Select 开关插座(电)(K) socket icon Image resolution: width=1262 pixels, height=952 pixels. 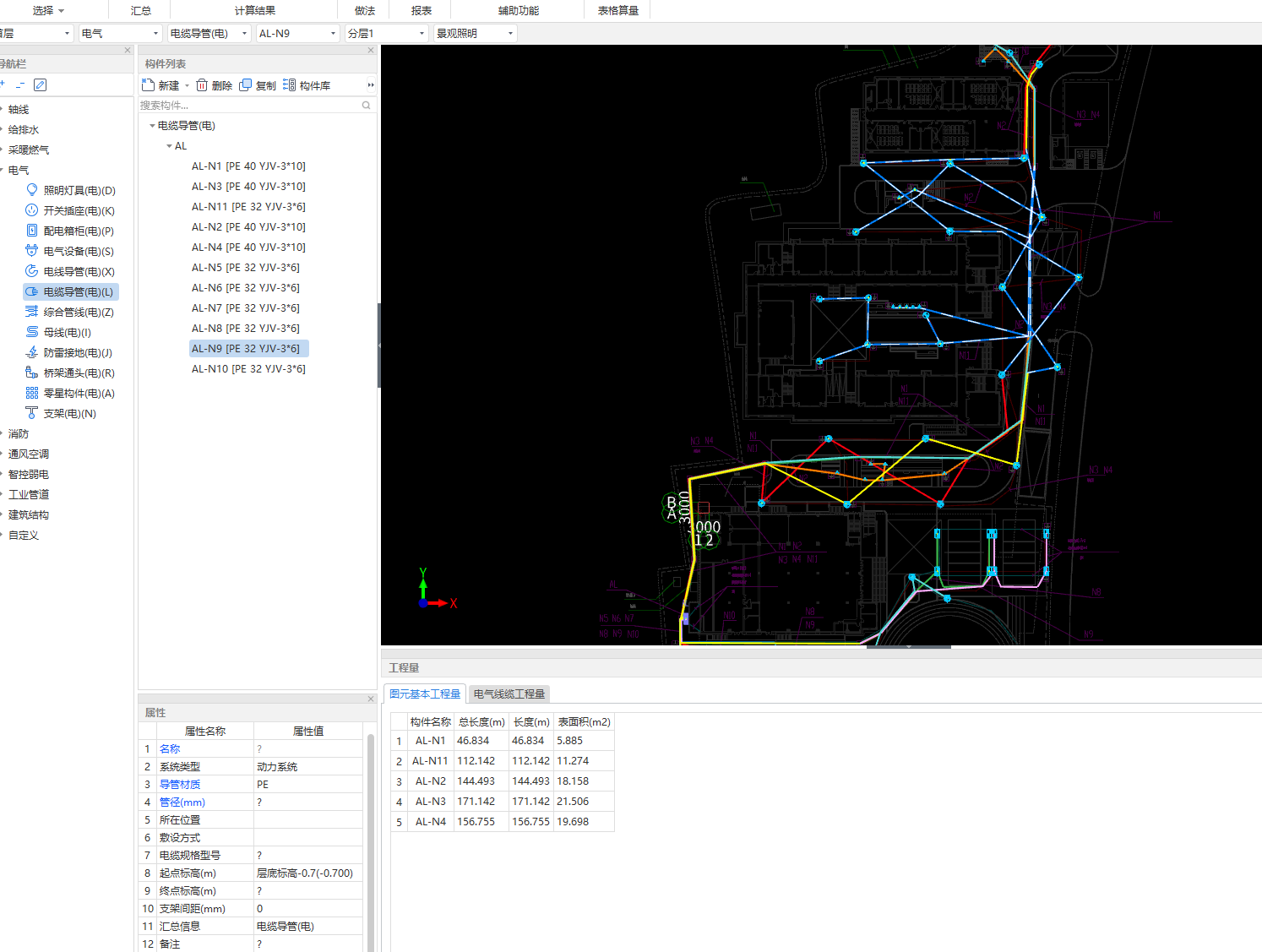pyautogui.click(x=32, y=210)
